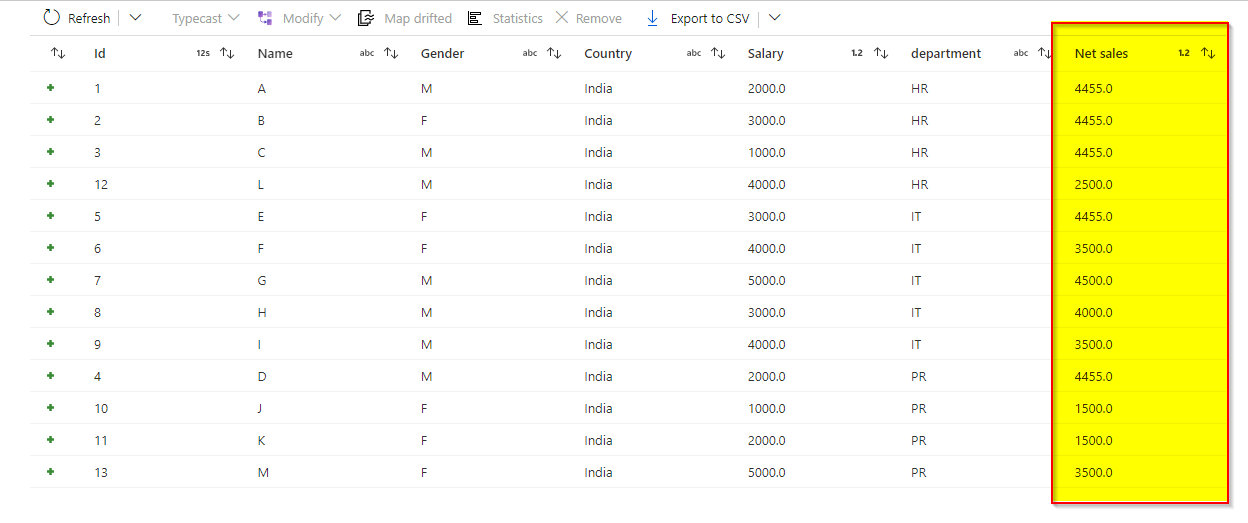The width and height of the screenshot is (1248, 523).
Task: Click the plus icon on row Id 3
Action: (x=50, y=152)
